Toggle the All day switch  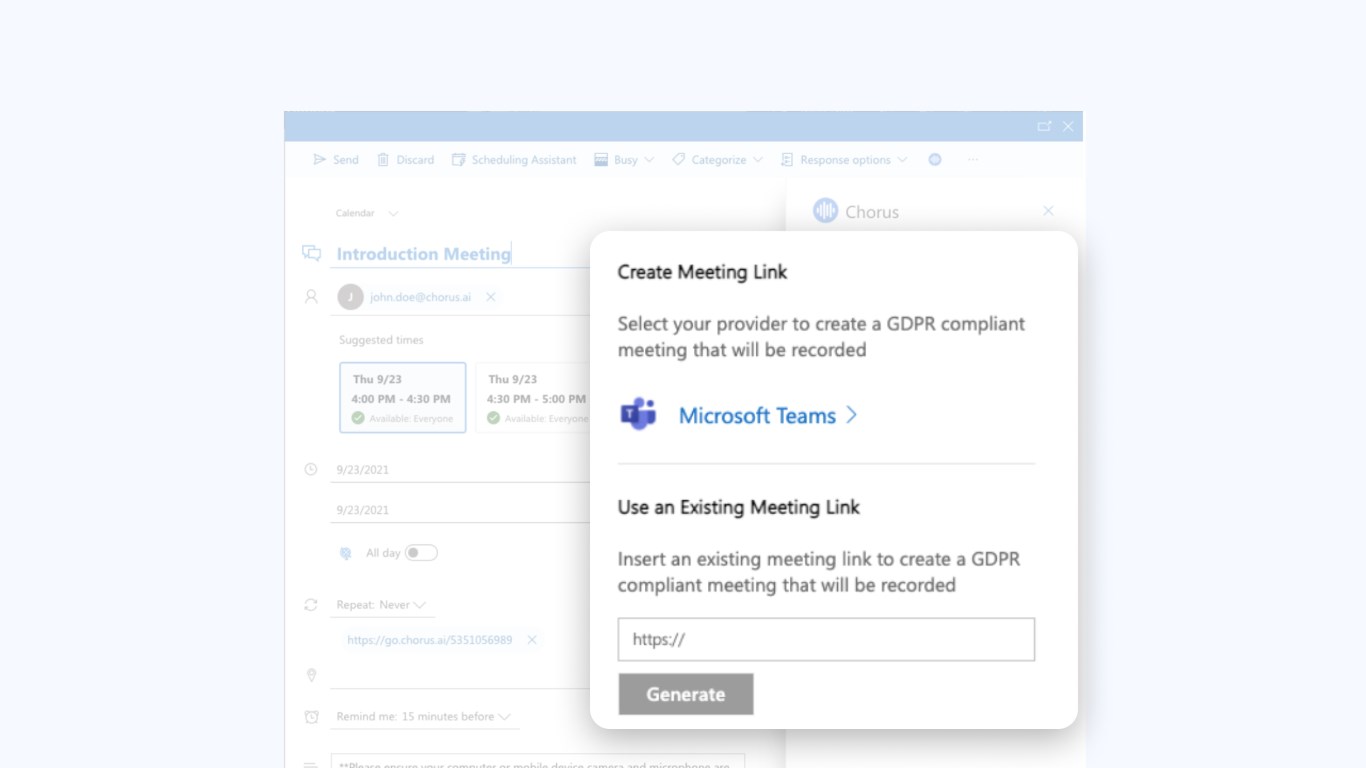(x=421, y=553)
